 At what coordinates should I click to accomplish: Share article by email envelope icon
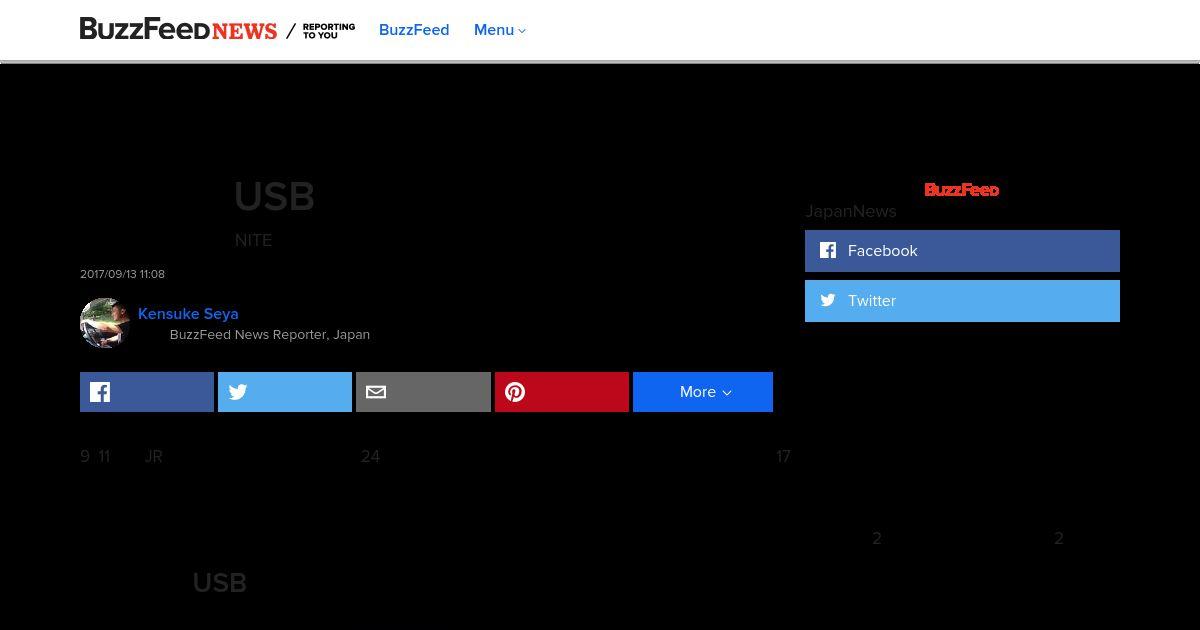(x=423, y=392)
